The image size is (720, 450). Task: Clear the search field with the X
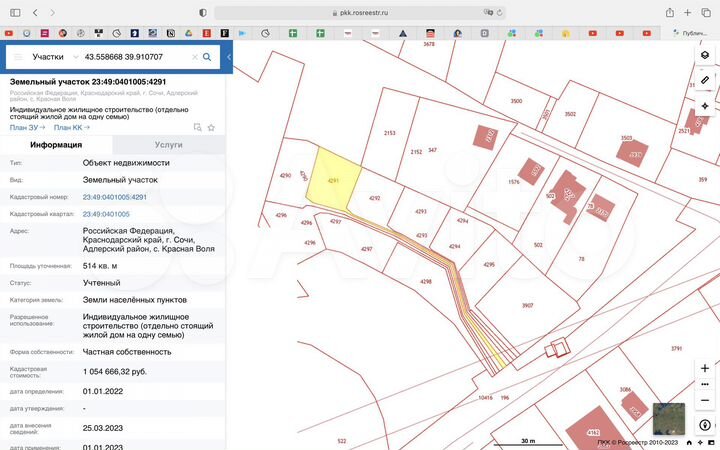[x=194, y=57]
